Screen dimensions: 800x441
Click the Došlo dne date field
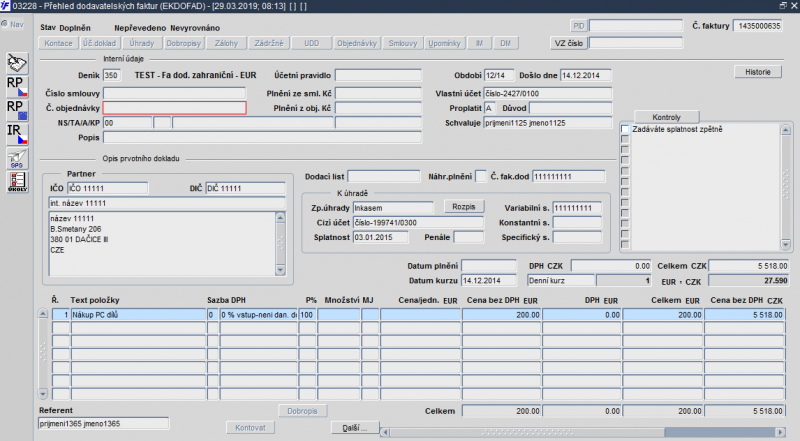click(x=585, y=75)
